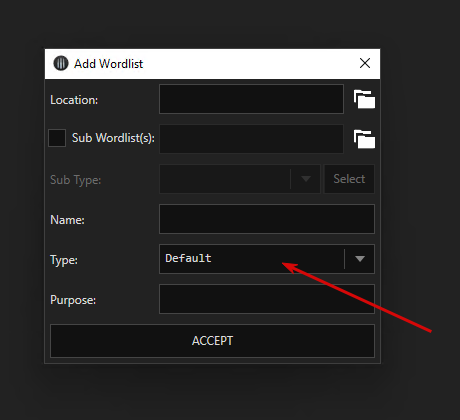Click the Add Wordlist title text
The image size is (460, 420).
click(x=108, y=64)
